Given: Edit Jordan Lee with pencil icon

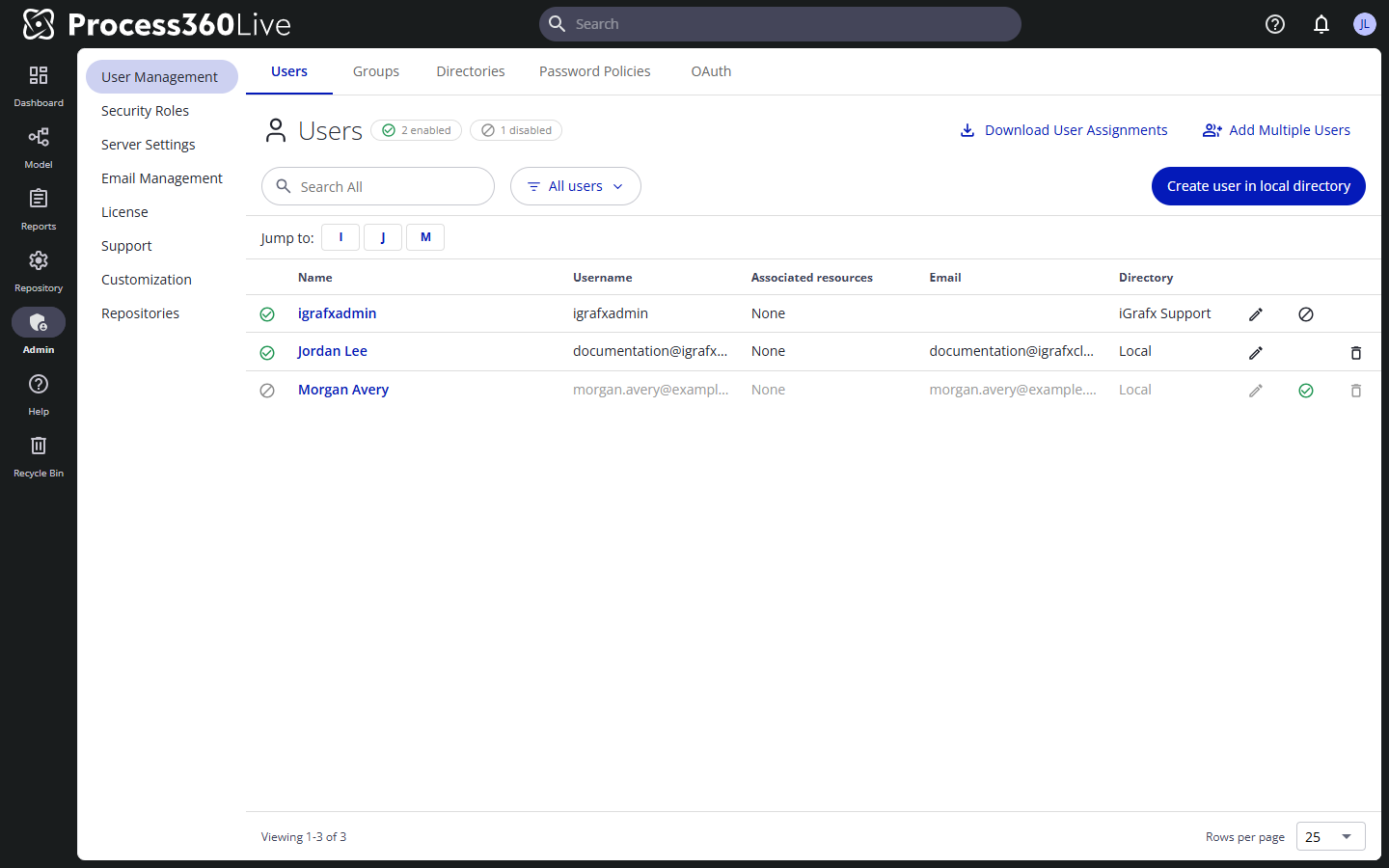Looking at the screenshot, I should tap(1256, 353).
